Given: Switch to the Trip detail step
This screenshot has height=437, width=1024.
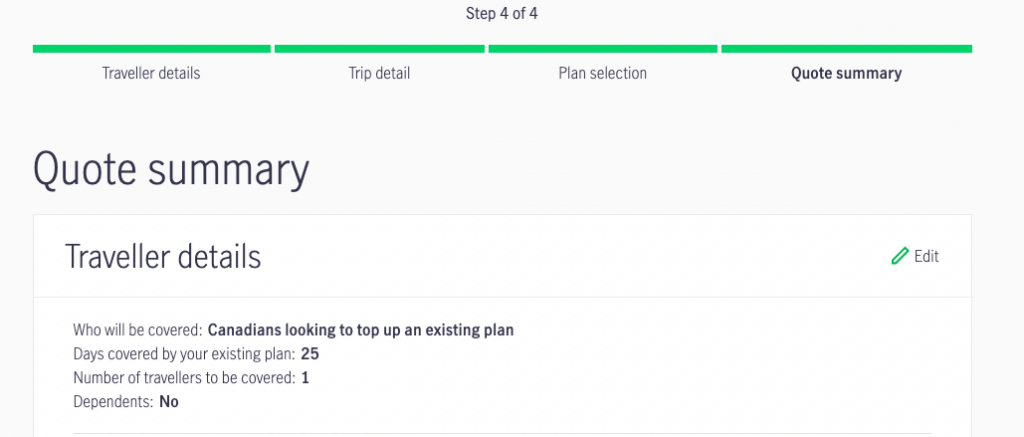Looking at the screenshot, I should point(379,73).
